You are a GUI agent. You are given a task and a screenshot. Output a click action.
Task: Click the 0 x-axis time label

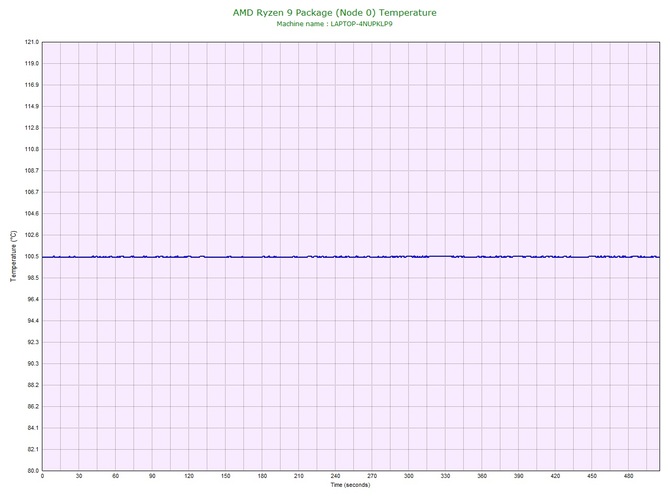click(42, 476)
